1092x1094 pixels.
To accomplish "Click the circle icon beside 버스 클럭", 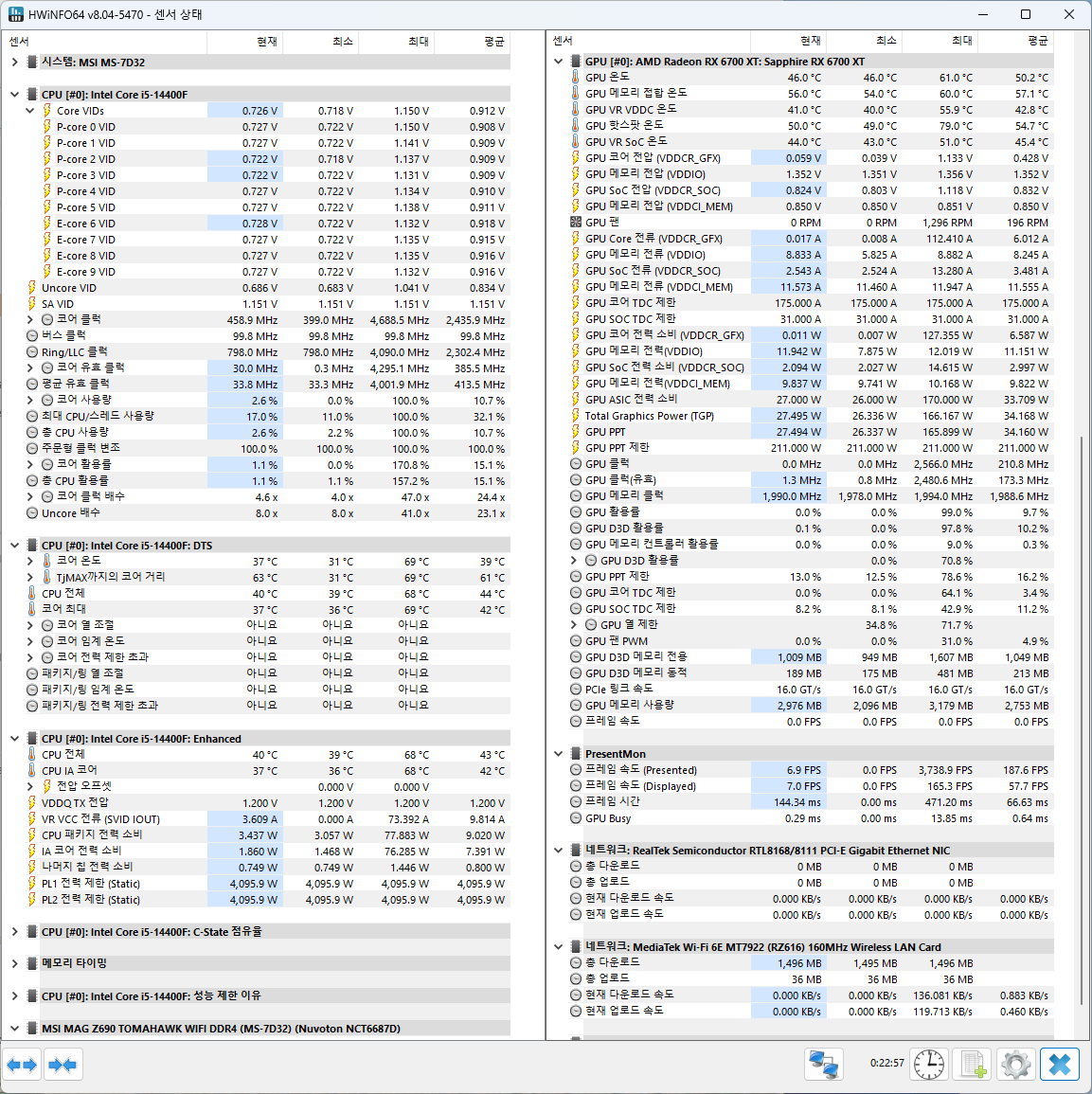I will (32, 335).
